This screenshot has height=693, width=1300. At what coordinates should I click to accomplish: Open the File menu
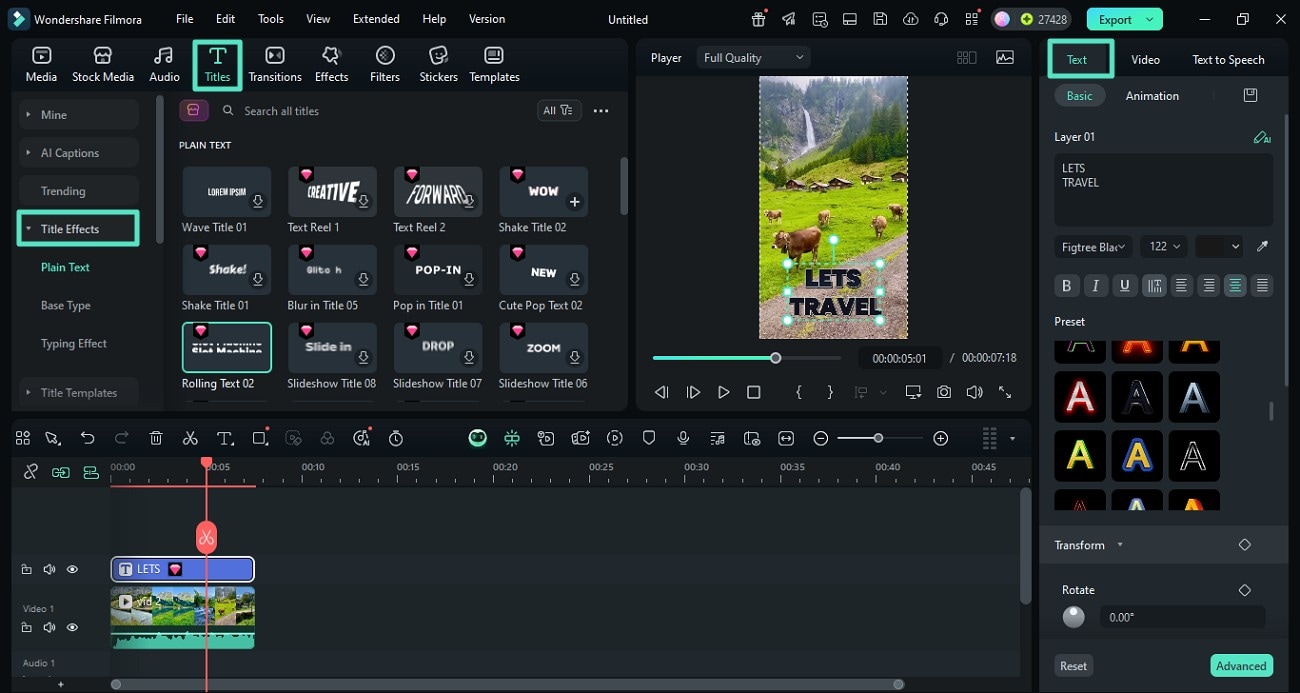[x=185, y=19]
